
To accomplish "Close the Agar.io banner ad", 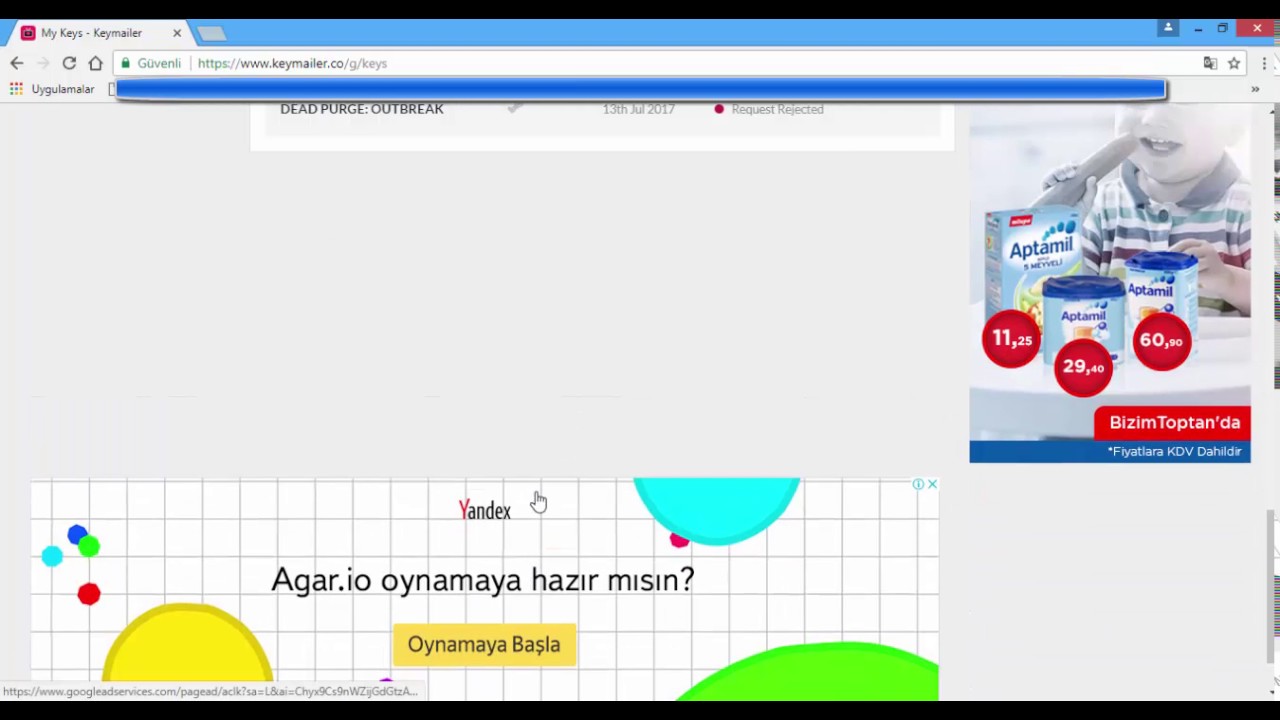I will pyautogui.click(x=932, y=484).
